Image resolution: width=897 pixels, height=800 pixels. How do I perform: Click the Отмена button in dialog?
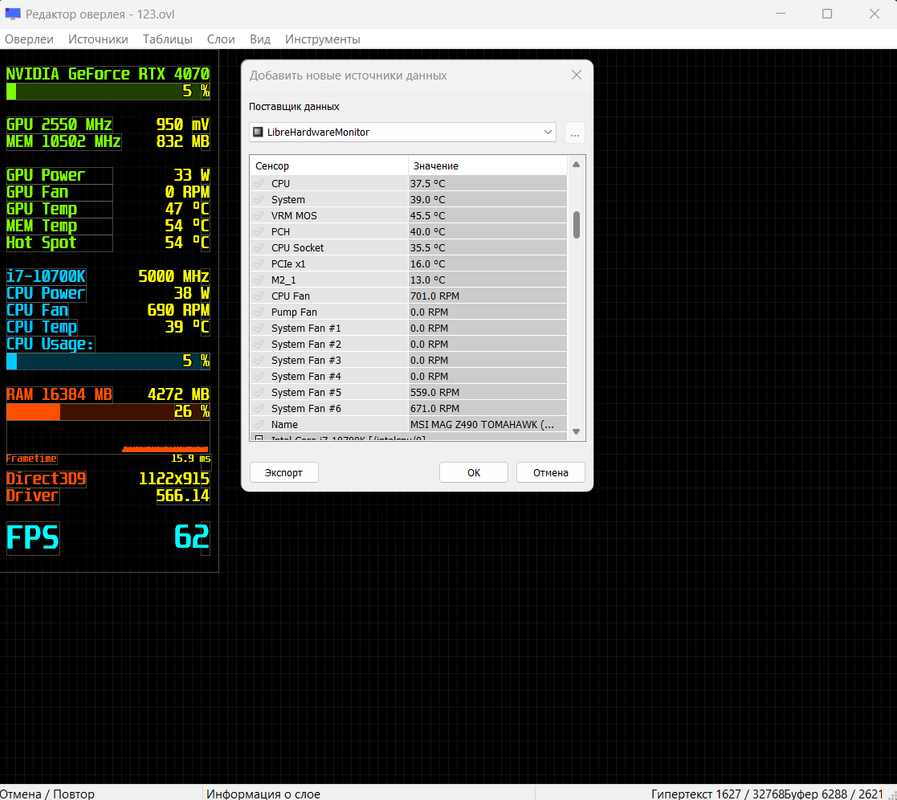550,473
